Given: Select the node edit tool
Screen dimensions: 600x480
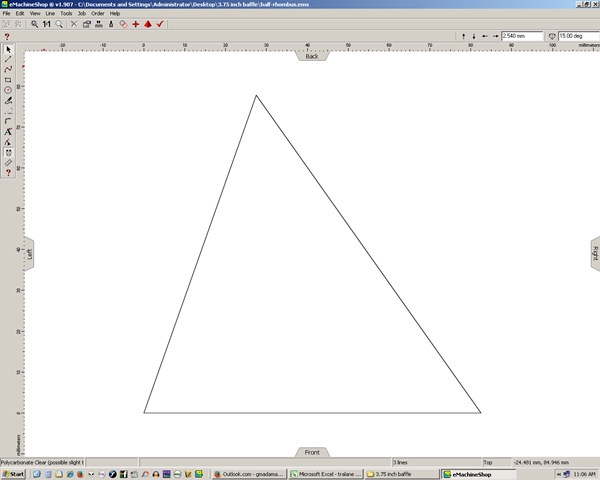Looking at the screenshot, I should (8, 142).
